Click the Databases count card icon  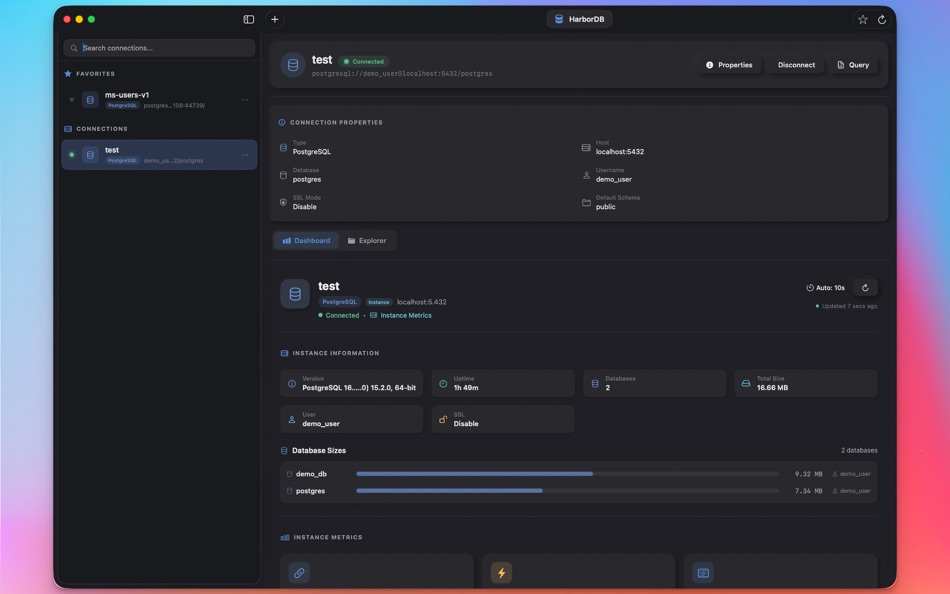pos(595,384)
